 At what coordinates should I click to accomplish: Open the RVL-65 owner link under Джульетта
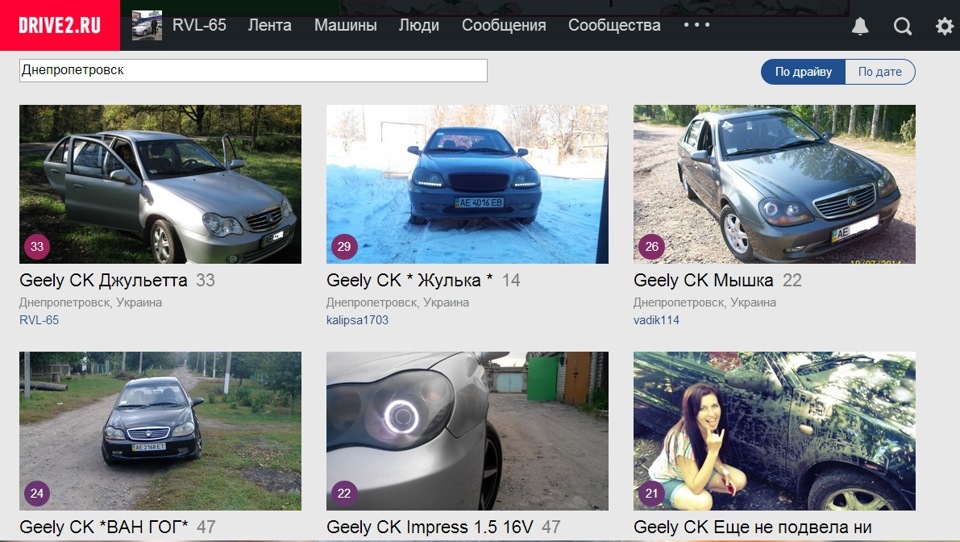[x=39, y=320]
